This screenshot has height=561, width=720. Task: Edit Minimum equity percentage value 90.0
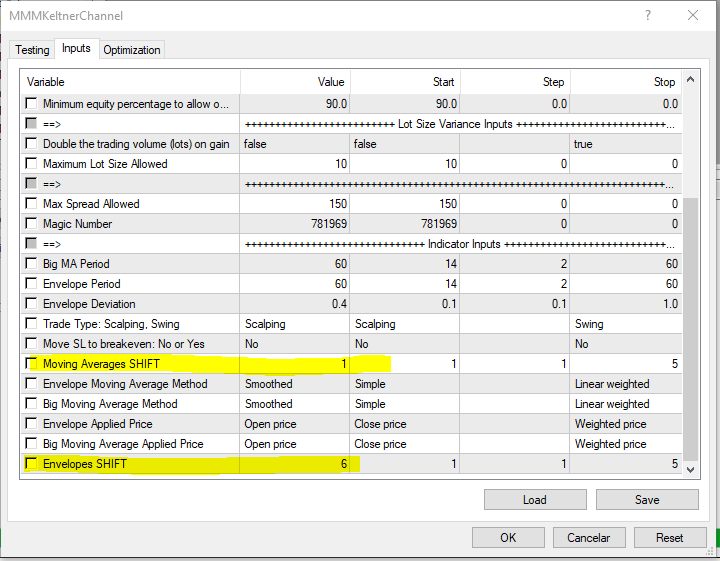click(294, 104)
